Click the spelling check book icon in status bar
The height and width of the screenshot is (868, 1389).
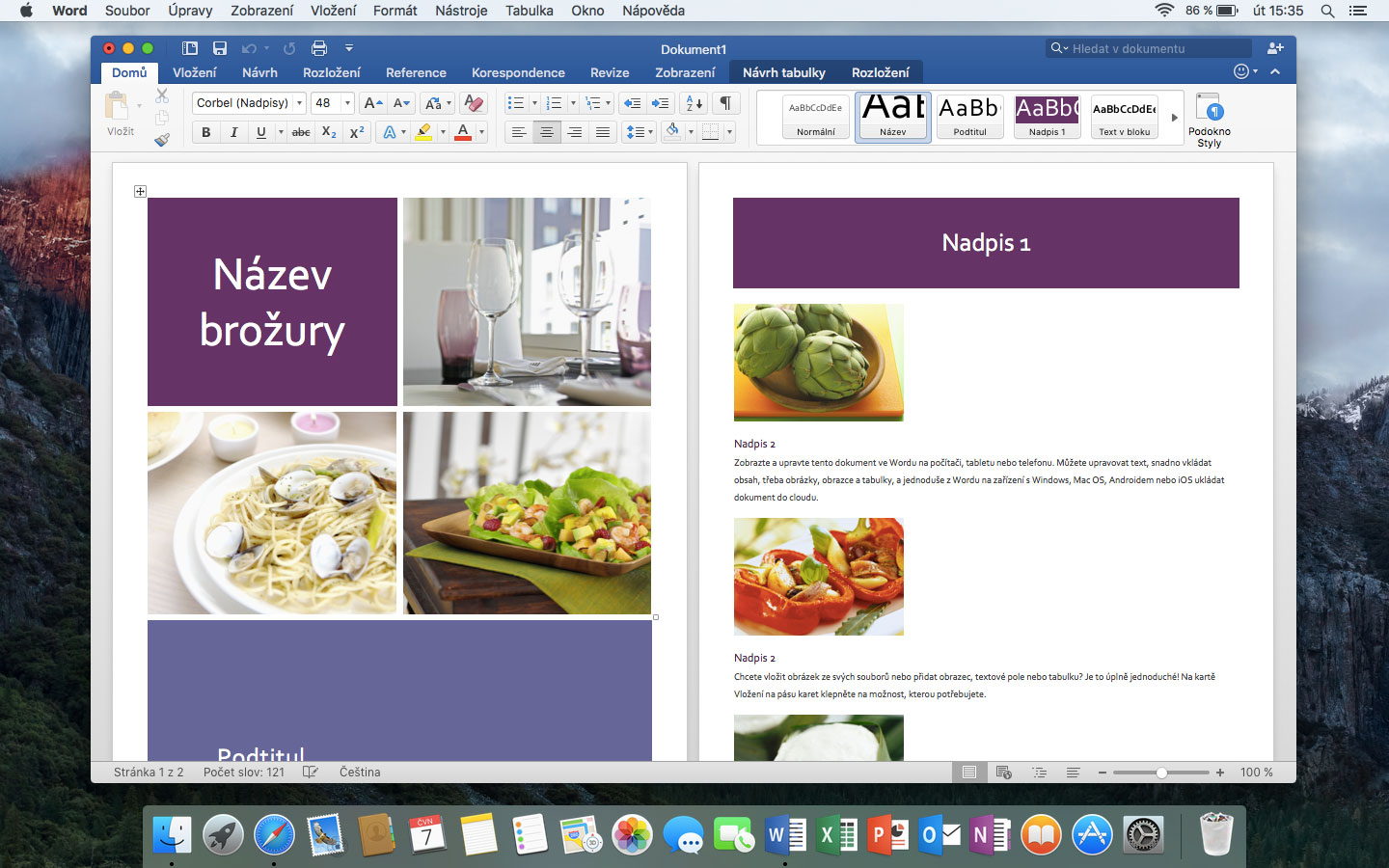coord(311,773)
